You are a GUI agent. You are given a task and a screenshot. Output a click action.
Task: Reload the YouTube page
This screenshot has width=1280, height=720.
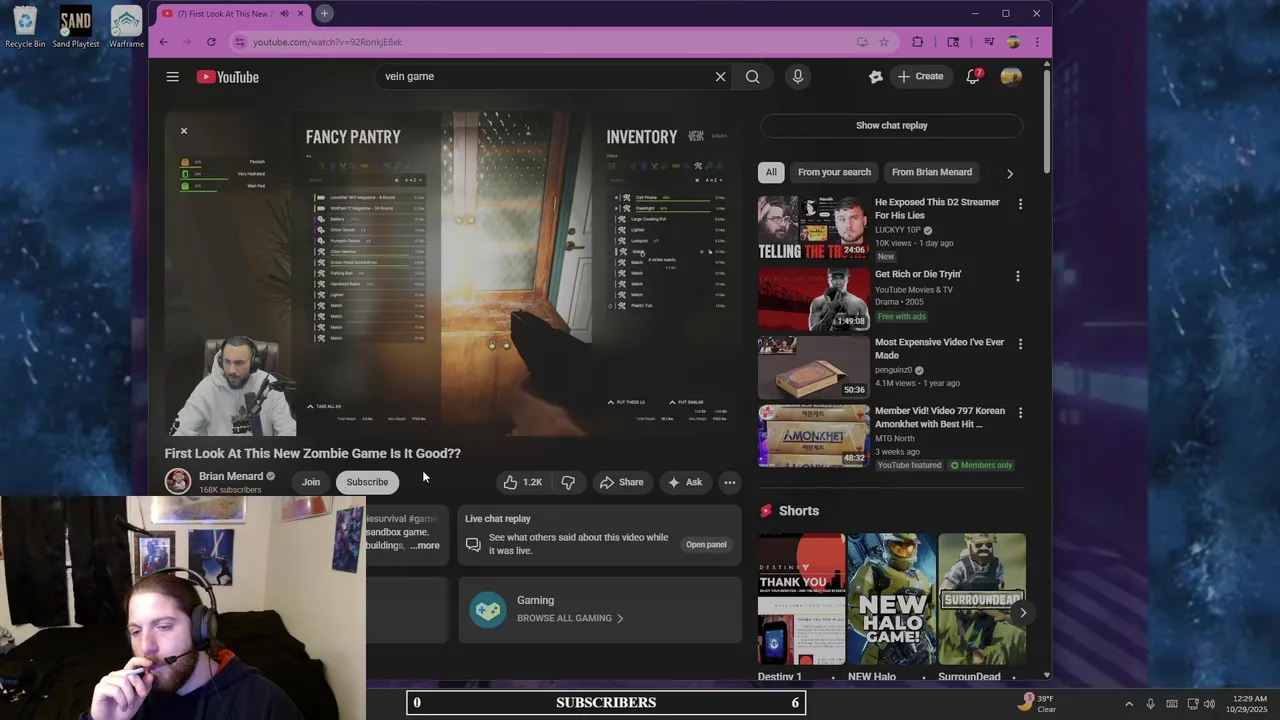(x=211, y=42)
